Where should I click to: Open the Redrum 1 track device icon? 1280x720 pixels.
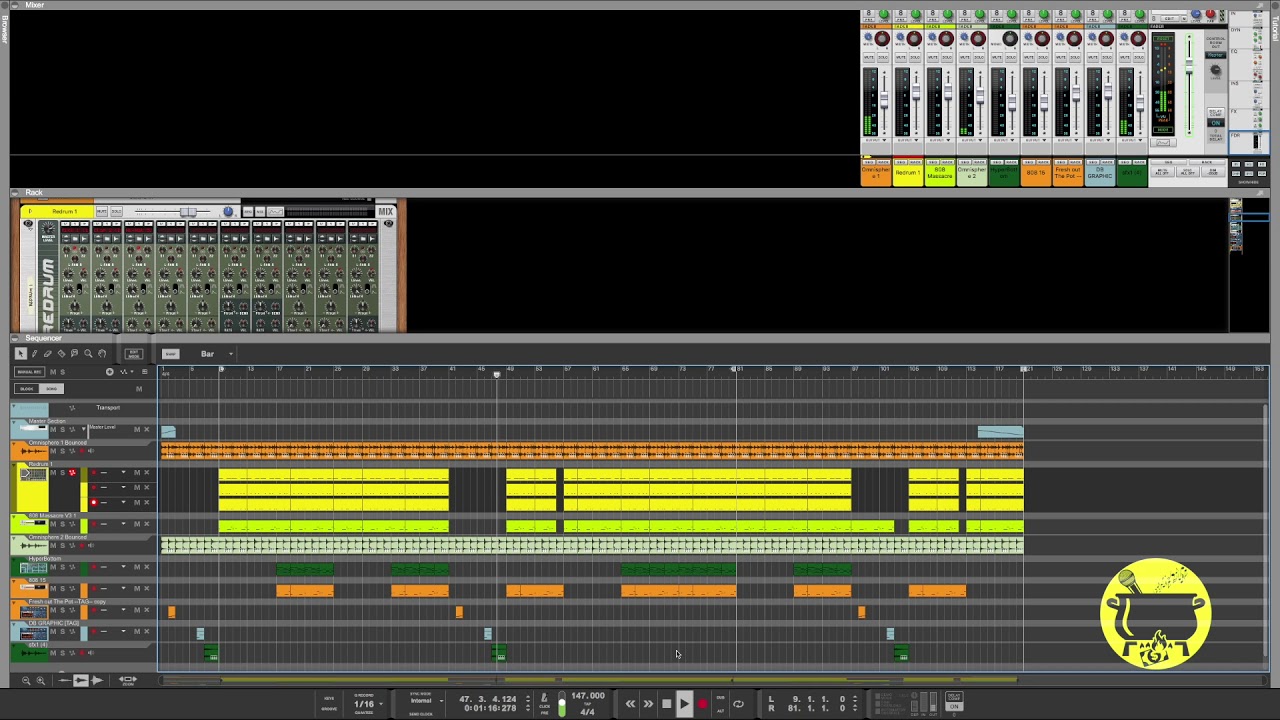pyautogui.click(x=33, y=475)
